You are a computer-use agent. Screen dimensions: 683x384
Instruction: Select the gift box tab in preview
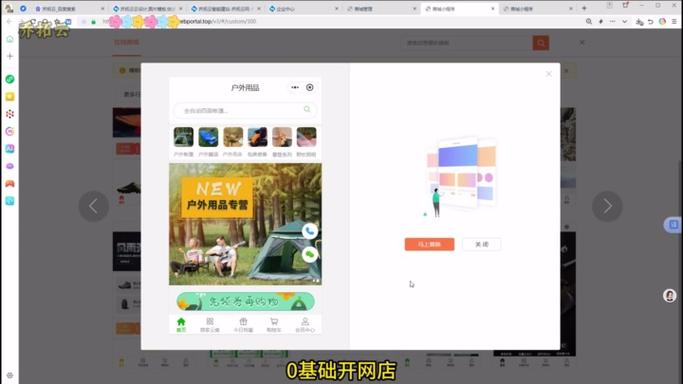point(243,325)
